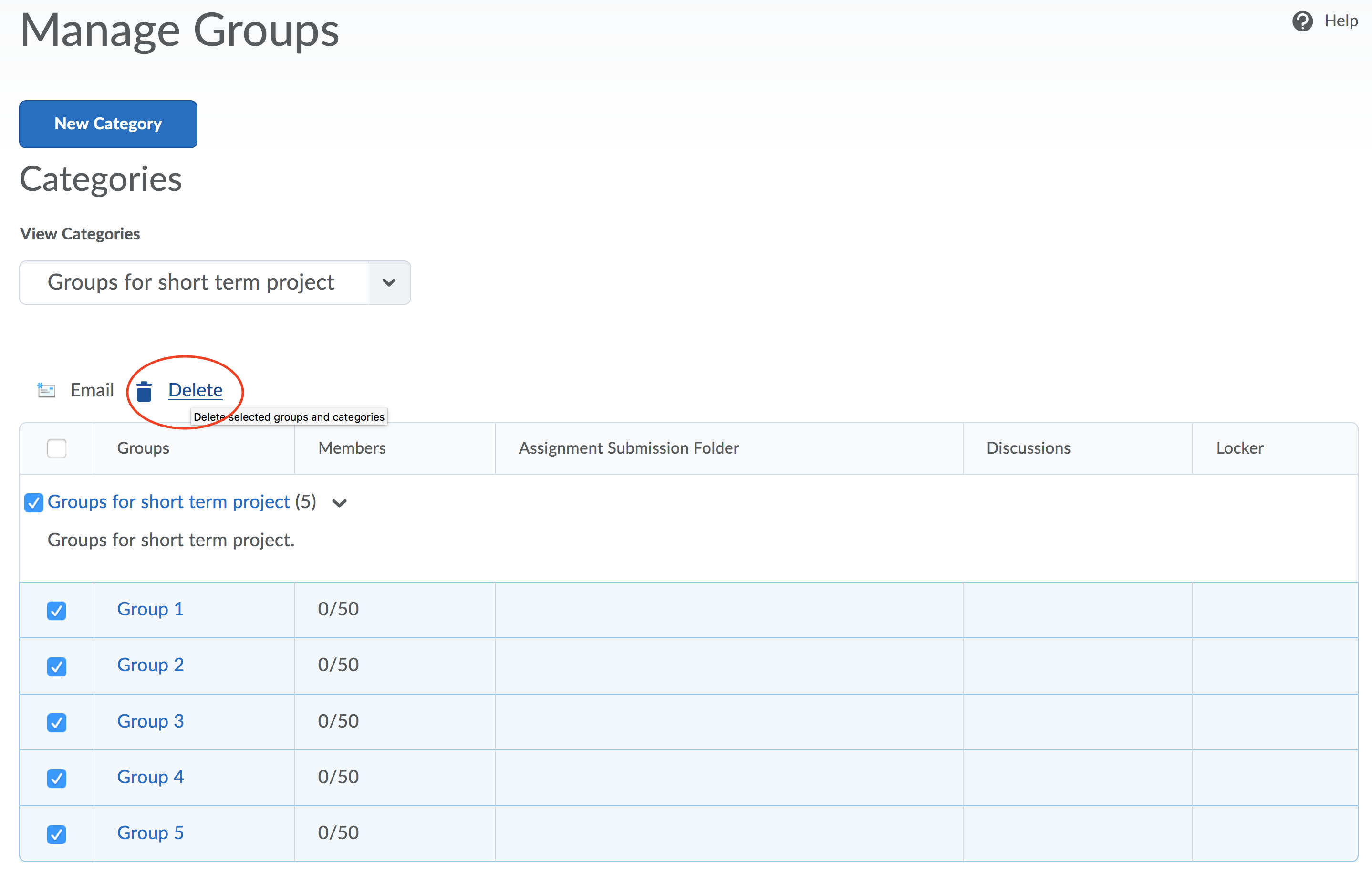1372x874 pixels.
Task: Click the Members column header
Action: tap(352, 448)
